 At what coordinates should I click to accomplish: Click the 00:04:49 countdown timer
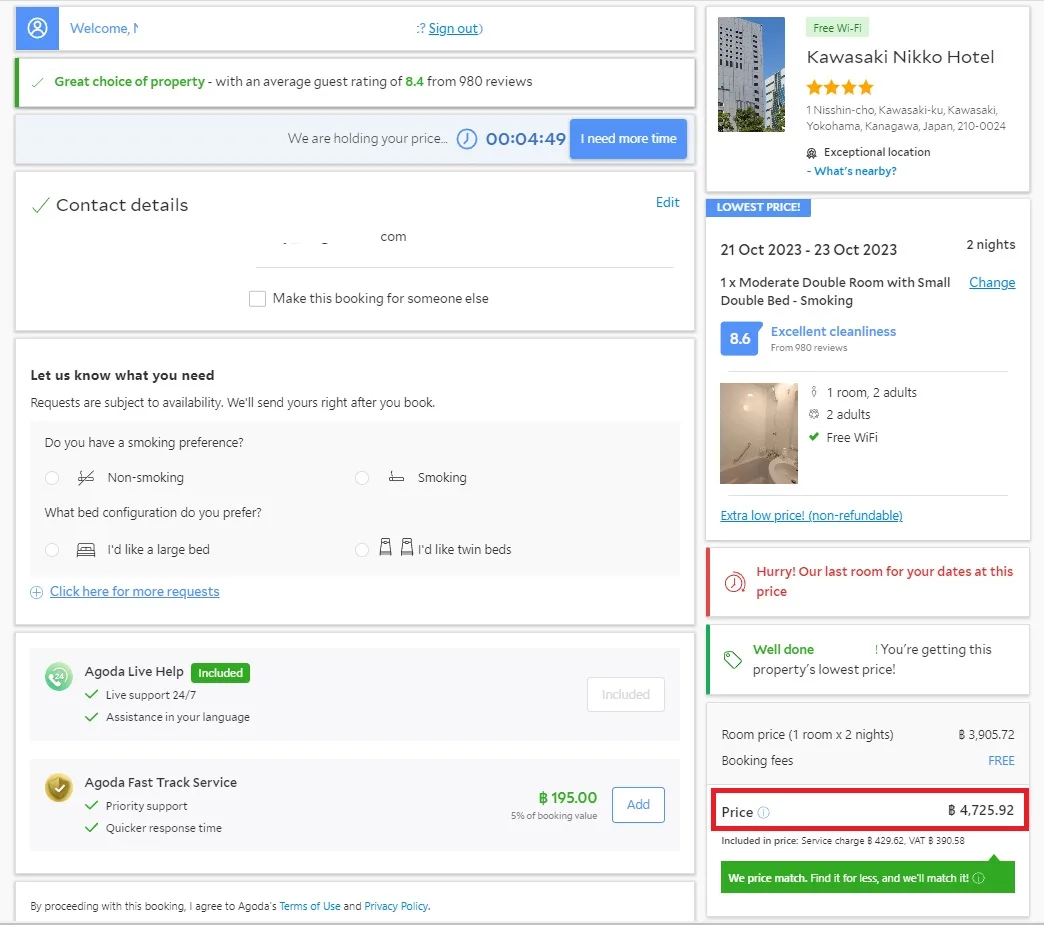(525, 139)
